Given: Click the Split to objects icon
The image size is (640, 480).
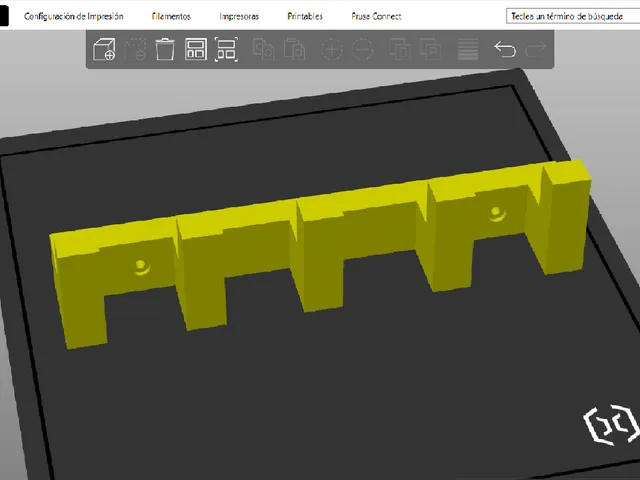Looking at the screenshot, I should (x=400, y=49).
